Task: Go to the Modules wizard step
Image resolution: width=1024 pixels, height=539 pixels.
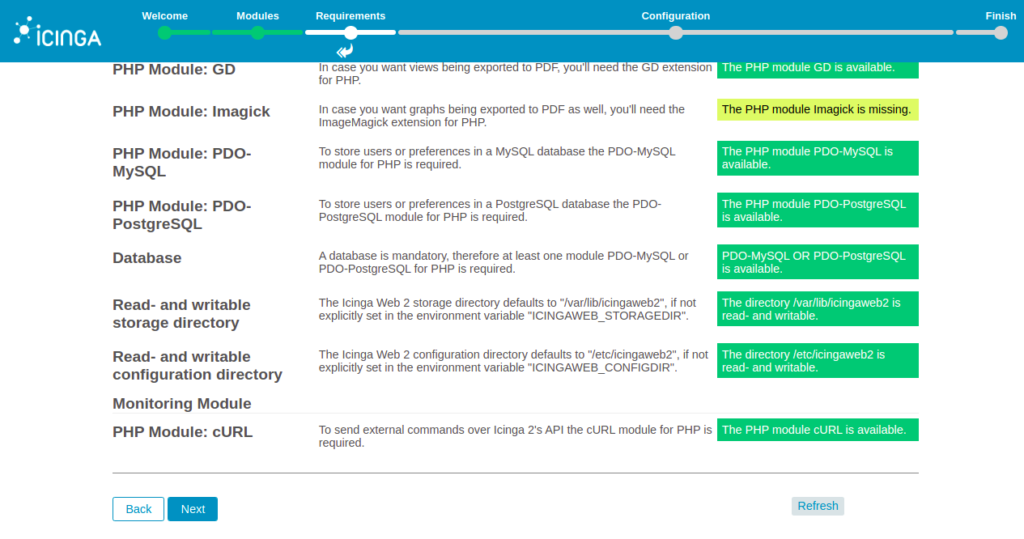Action: tap(257, 16)
